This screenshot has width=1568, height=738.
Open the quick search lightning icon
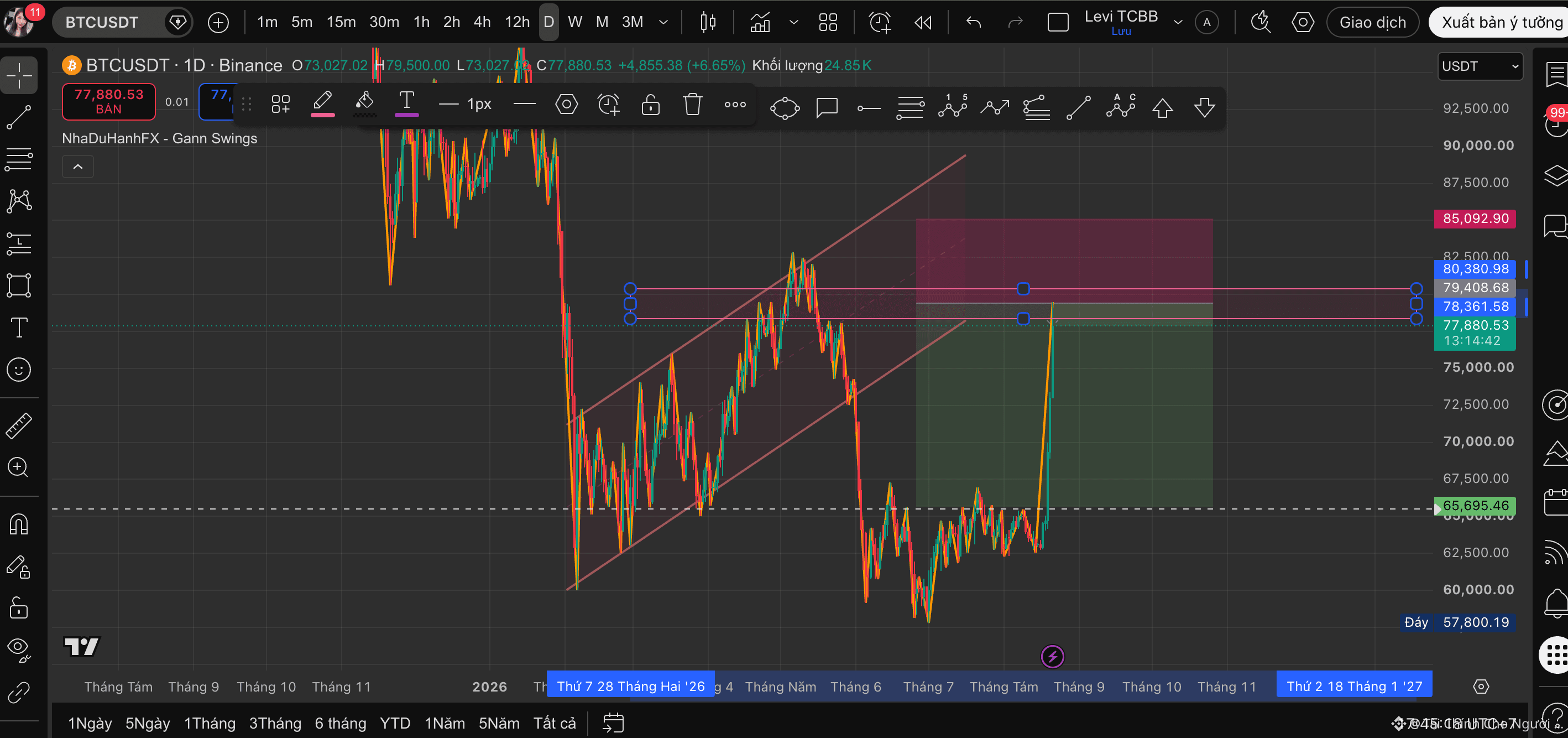(1260, 23)
